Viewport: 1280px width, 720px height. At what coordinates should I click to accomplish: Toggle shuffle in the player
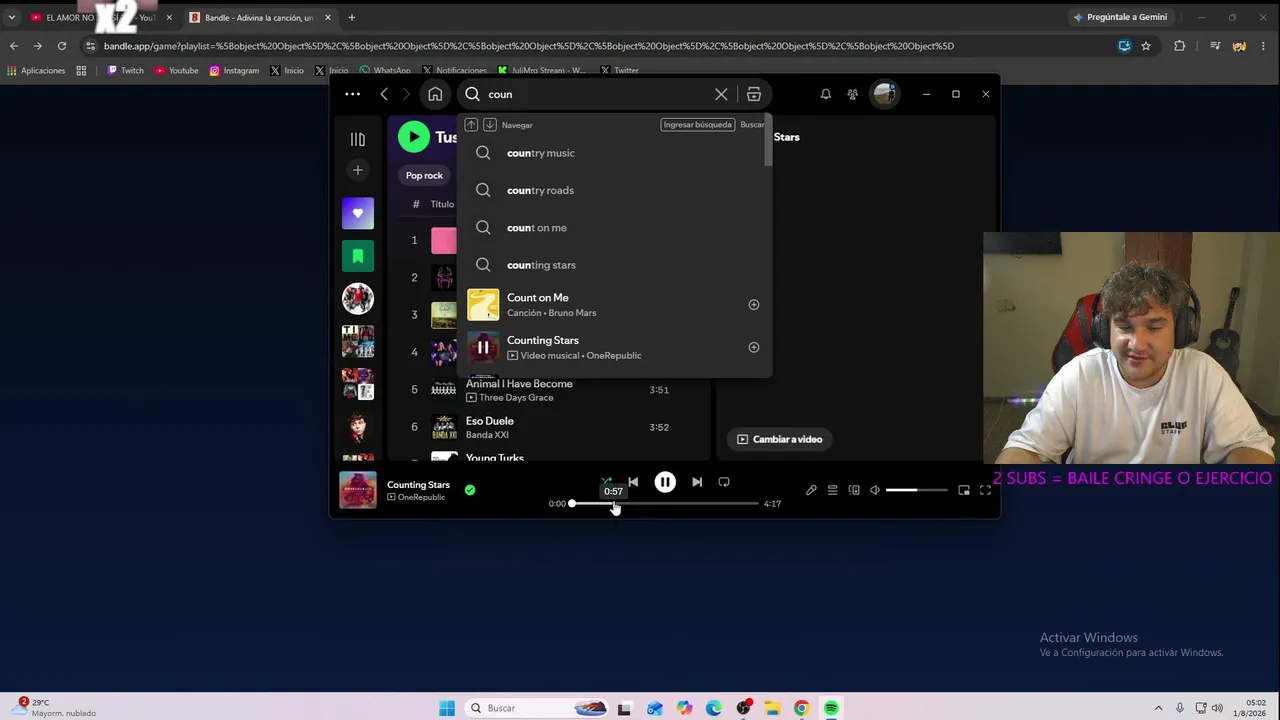coord(606,482)
